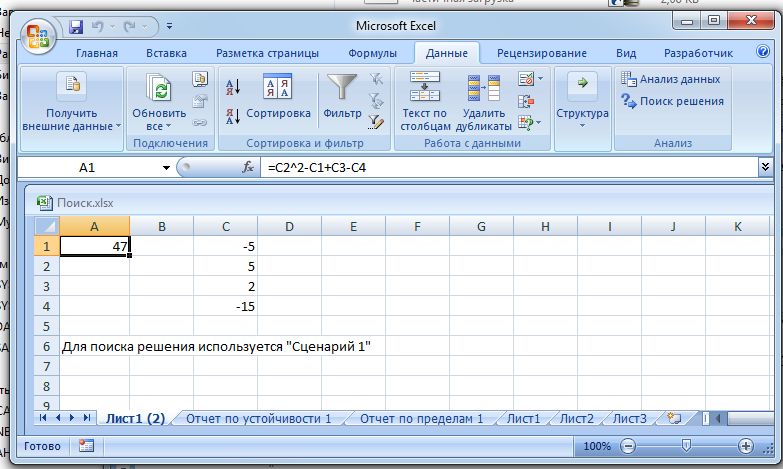783x469 pixels.
Task: Click the consolidate data icon
Action: pos(526,101)
